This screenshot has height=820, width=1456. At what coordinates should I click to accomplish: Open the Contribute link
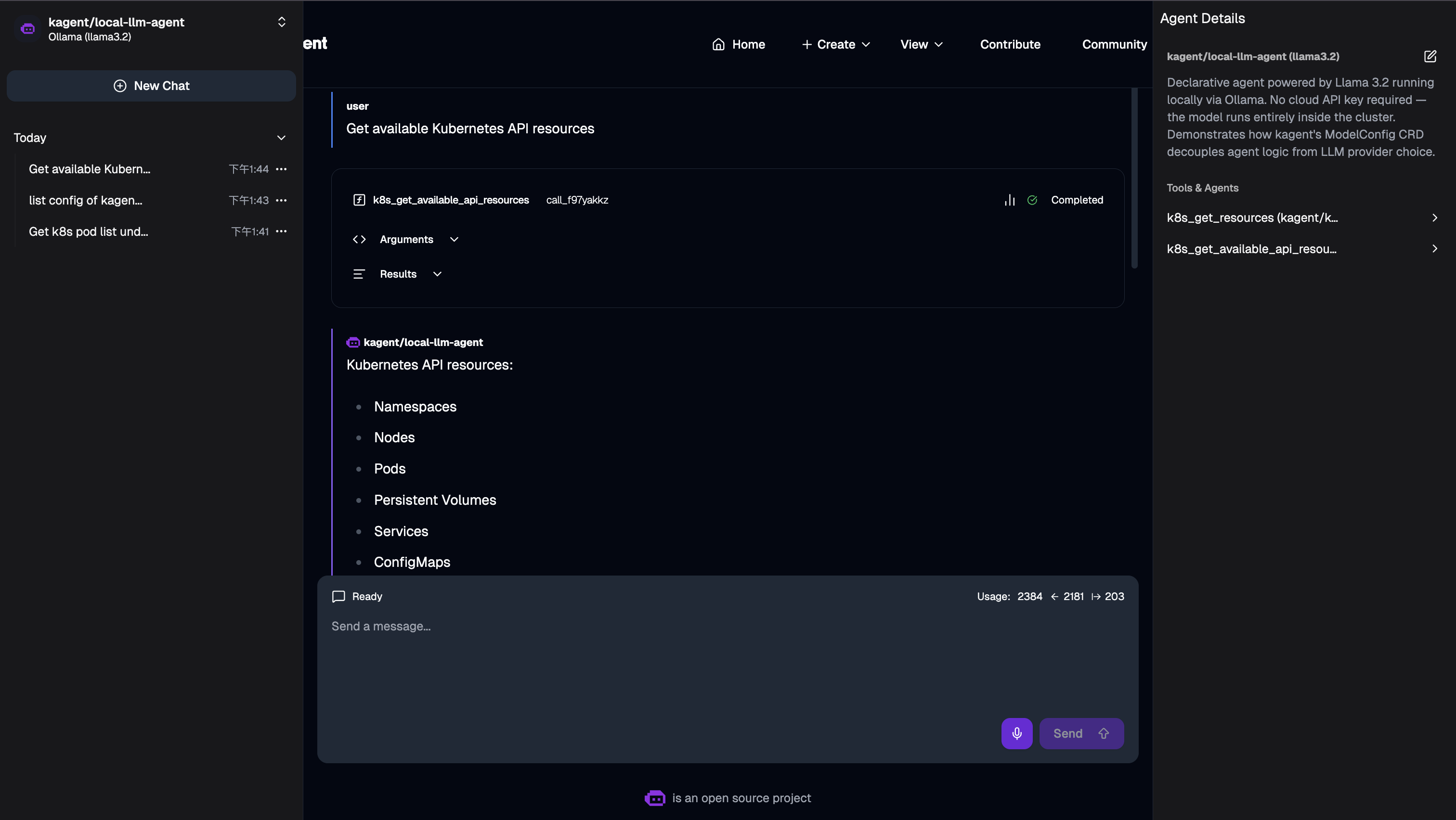1010,44
